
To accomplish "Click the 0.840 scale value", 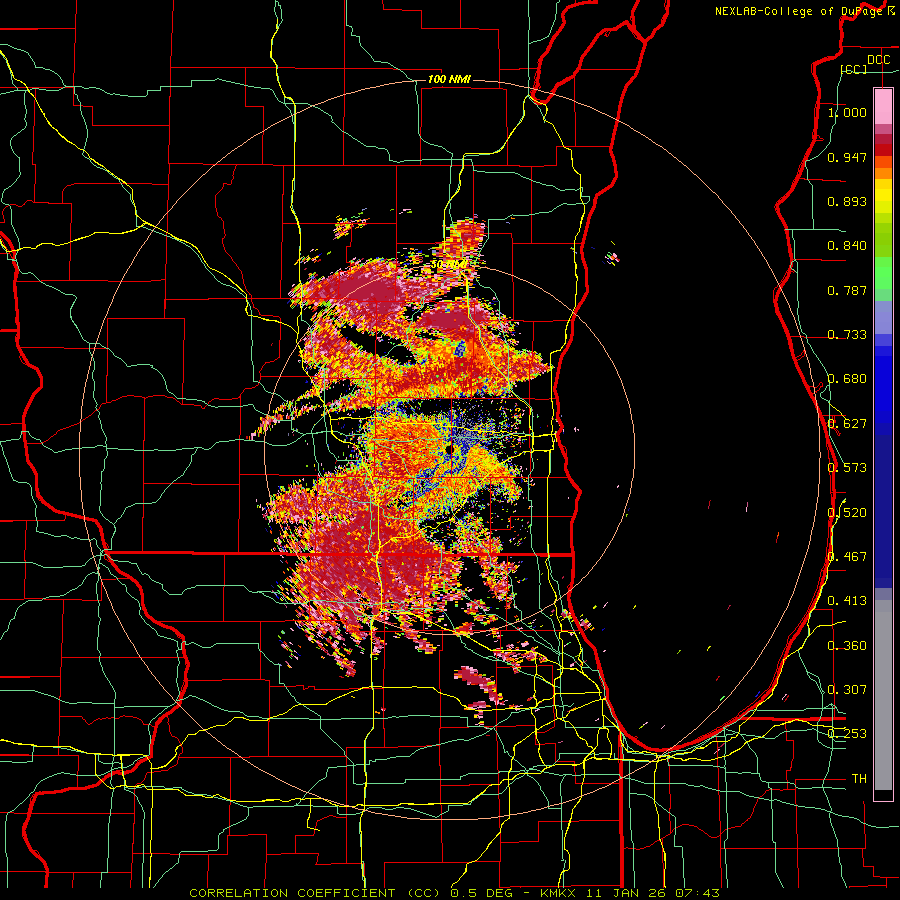I will [847, 246].
